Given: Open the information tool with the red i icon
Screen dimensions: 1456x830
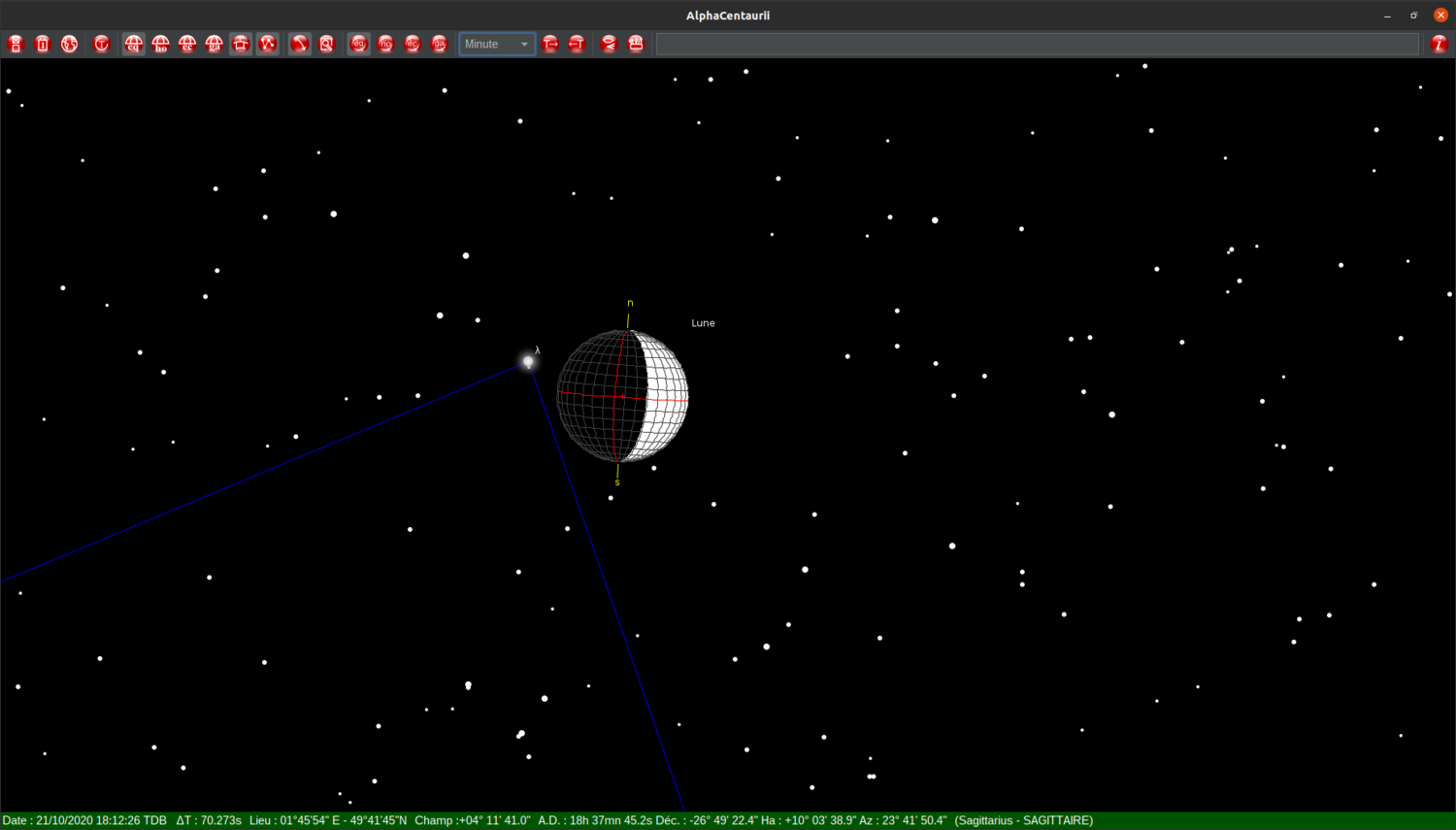Looking at the screenshot, I should click(1440, 43).
